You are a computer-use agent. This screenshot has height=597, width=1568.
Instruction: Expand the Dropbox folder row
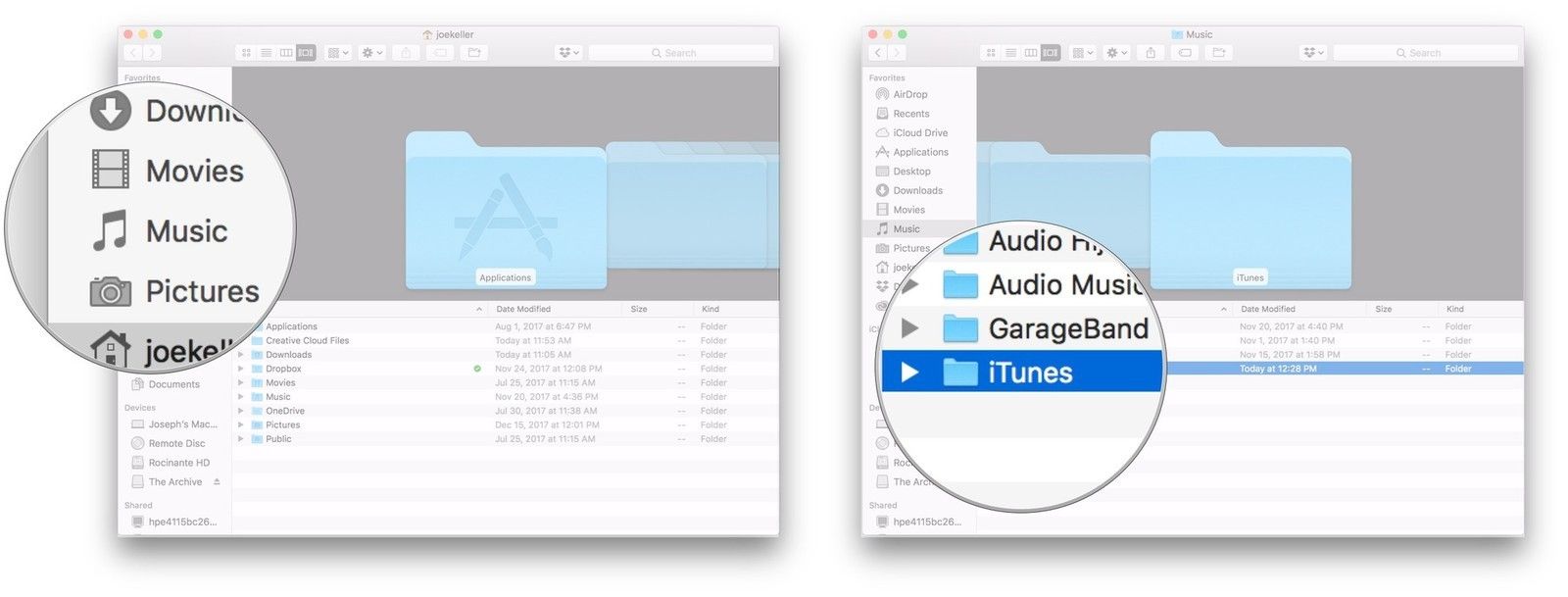[241, 369]
